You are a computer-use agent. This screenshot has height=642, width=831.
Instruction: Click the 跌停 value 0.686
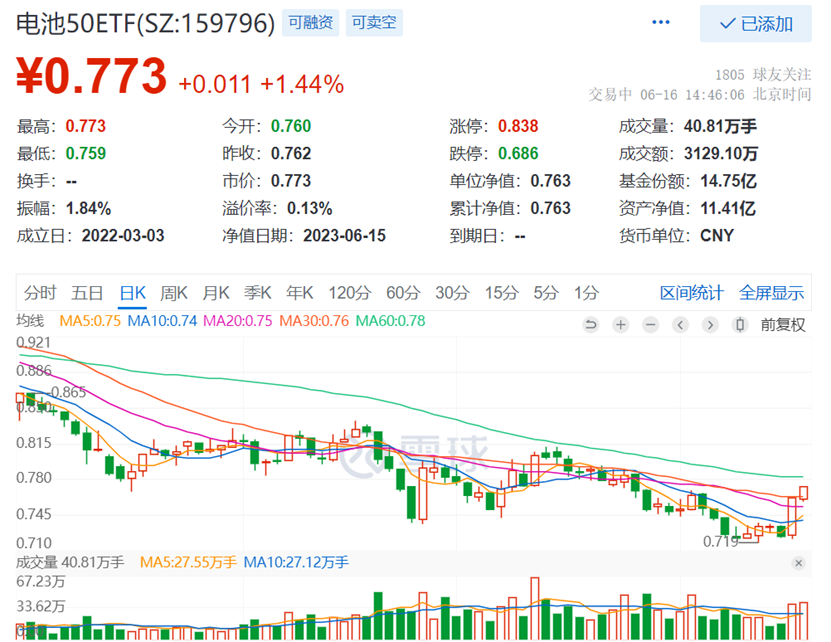(518, 154)
